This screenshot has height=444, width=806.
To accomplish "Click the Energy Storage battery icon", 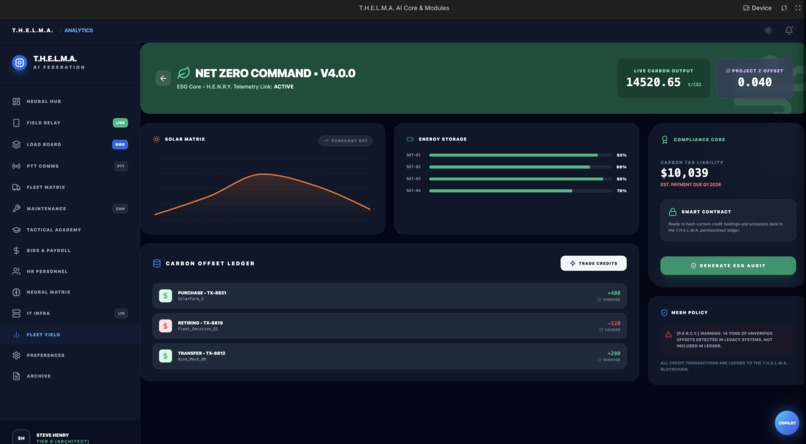I will coord(410,139).
